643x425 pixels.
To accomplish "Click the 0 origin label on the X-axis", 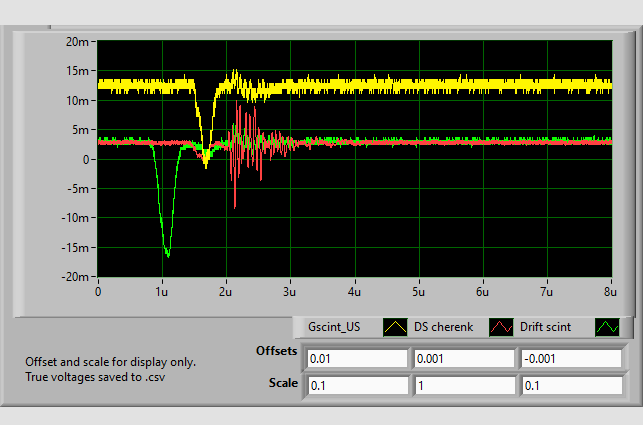I will (98, 292).
